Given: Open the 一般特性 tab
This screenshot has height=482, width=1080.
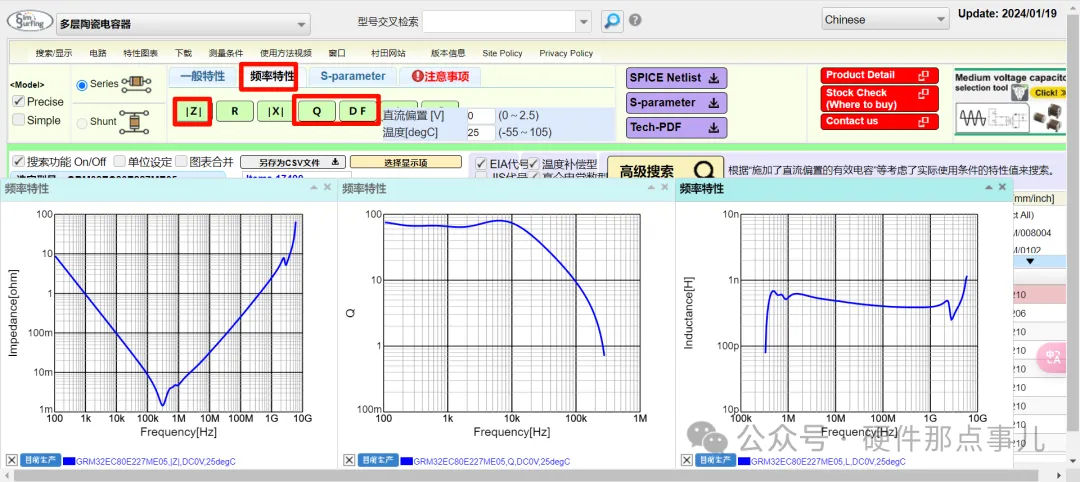Looking at the screenshot, I should pos(202,76).
